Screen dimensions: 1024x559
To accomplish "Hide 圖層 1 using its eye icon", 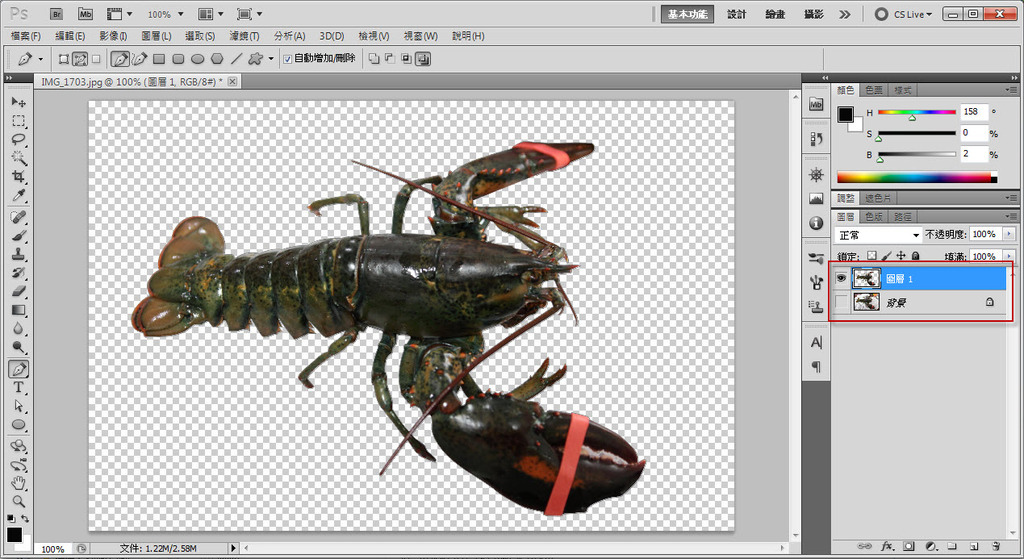I will coord(840,279).
